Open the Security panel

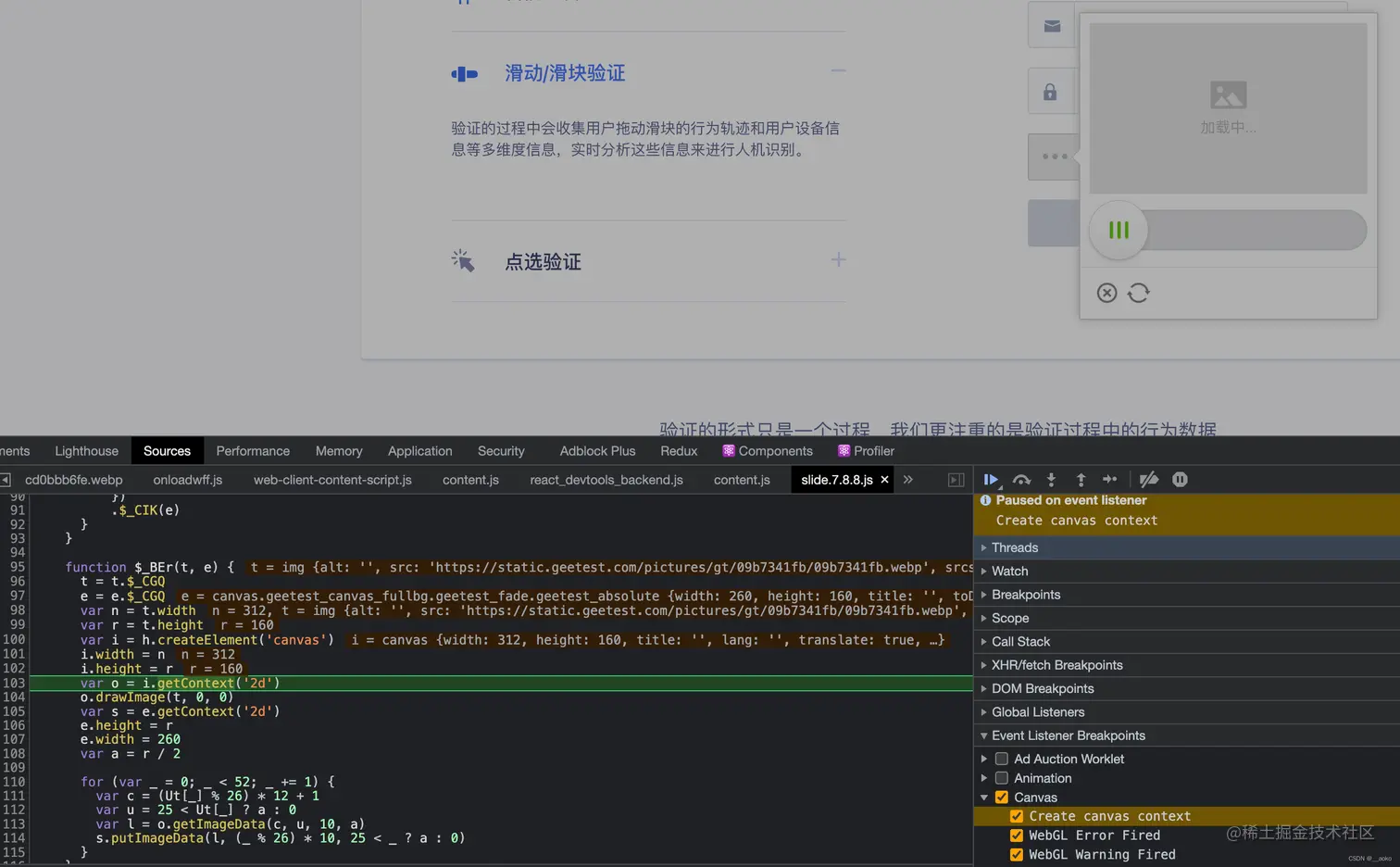[x=501, y=451]
